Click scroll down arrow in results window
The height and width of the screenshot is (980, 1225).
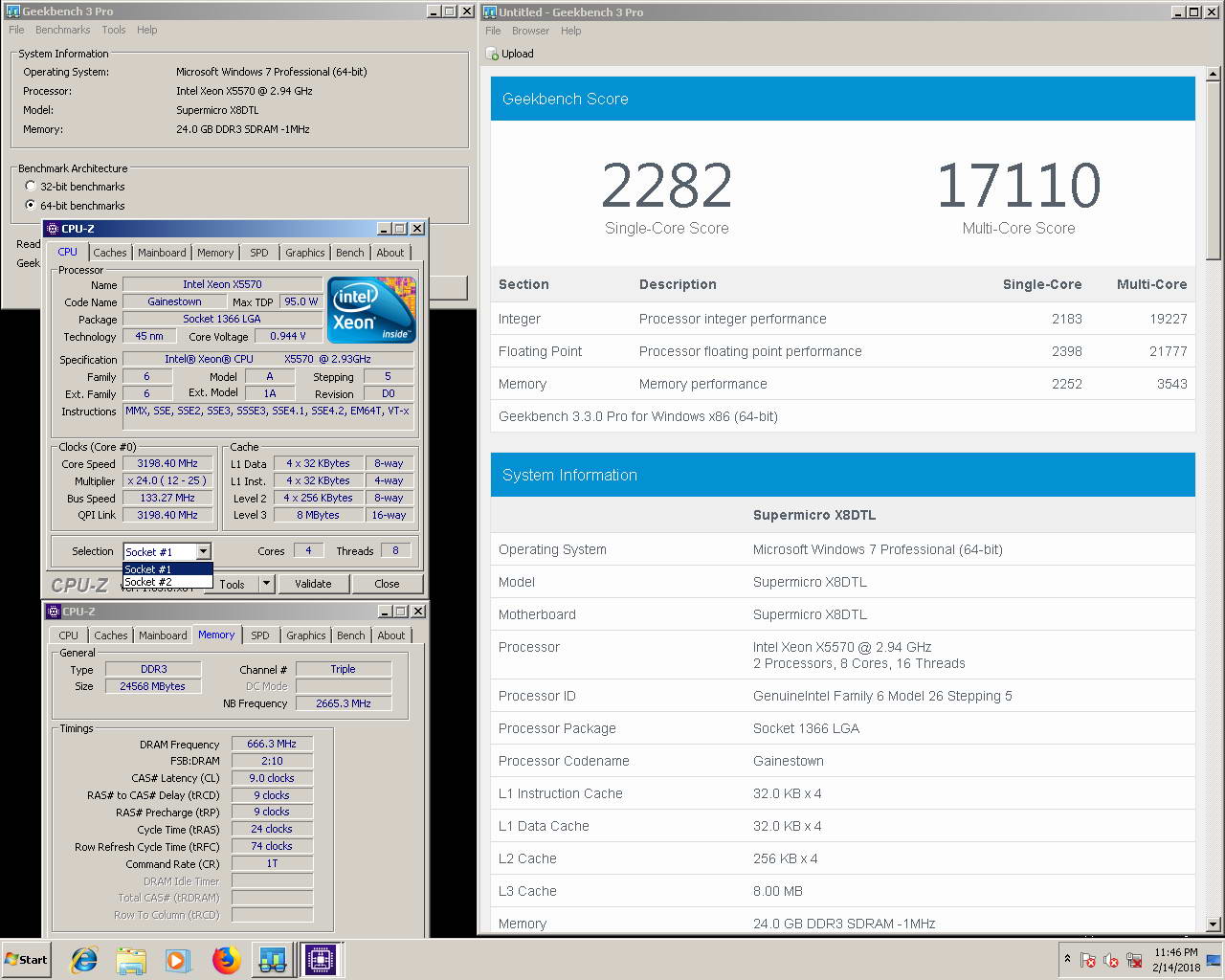click(1214, 924)
